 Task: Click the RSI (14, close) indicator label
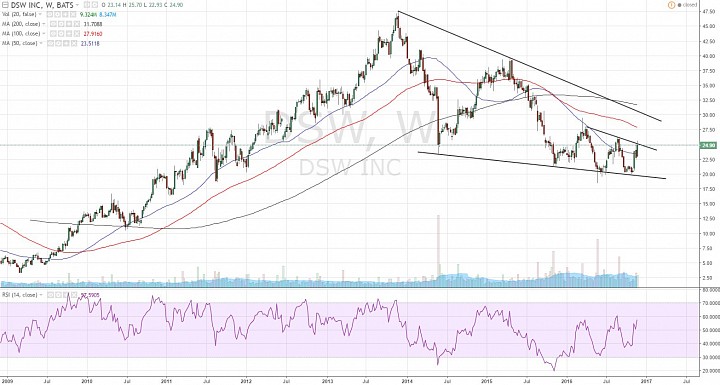pos(19,295)
